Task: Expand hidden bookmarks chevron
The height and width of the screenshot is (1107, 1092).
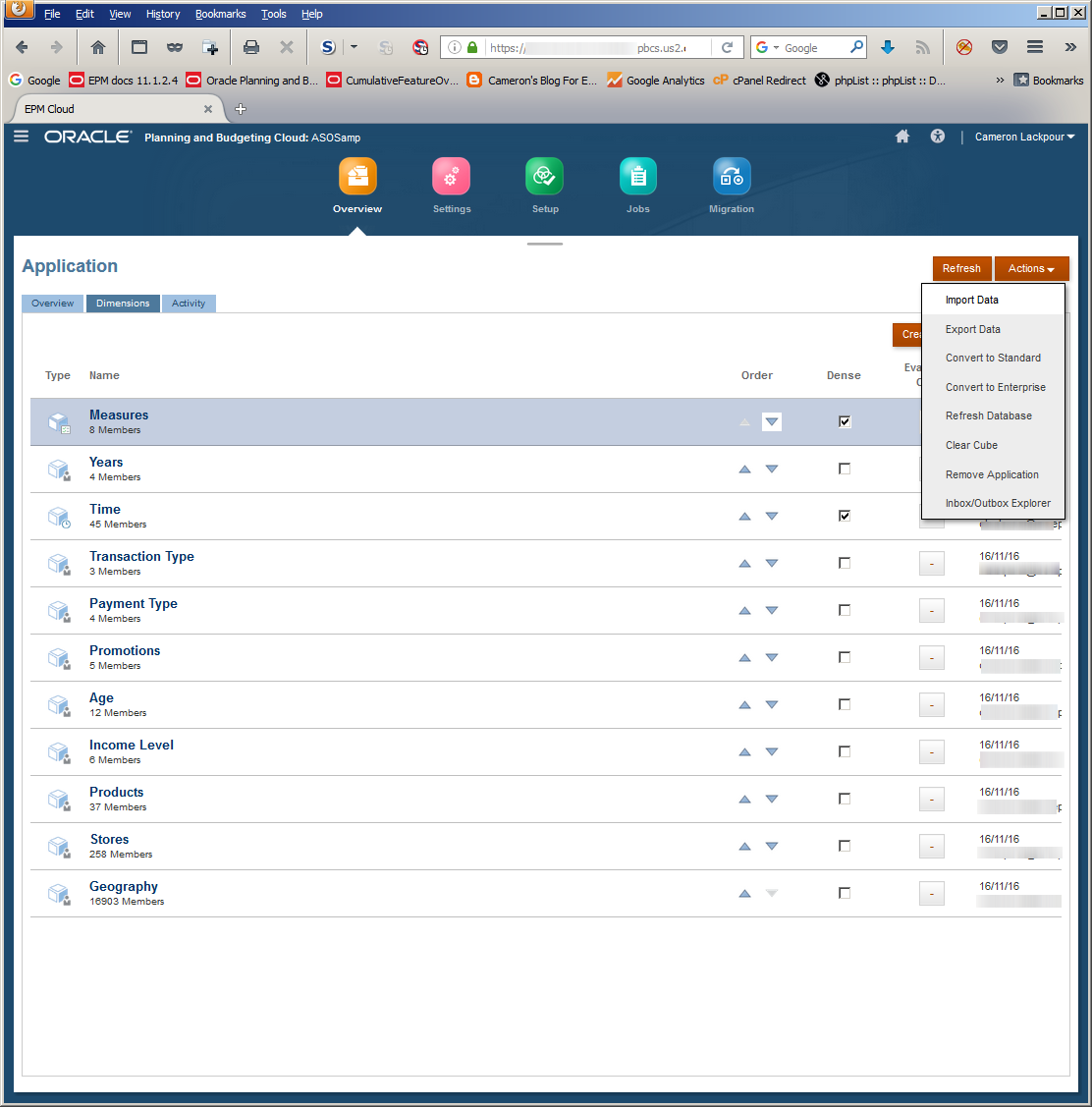Action: click(x=1000, y=80)
